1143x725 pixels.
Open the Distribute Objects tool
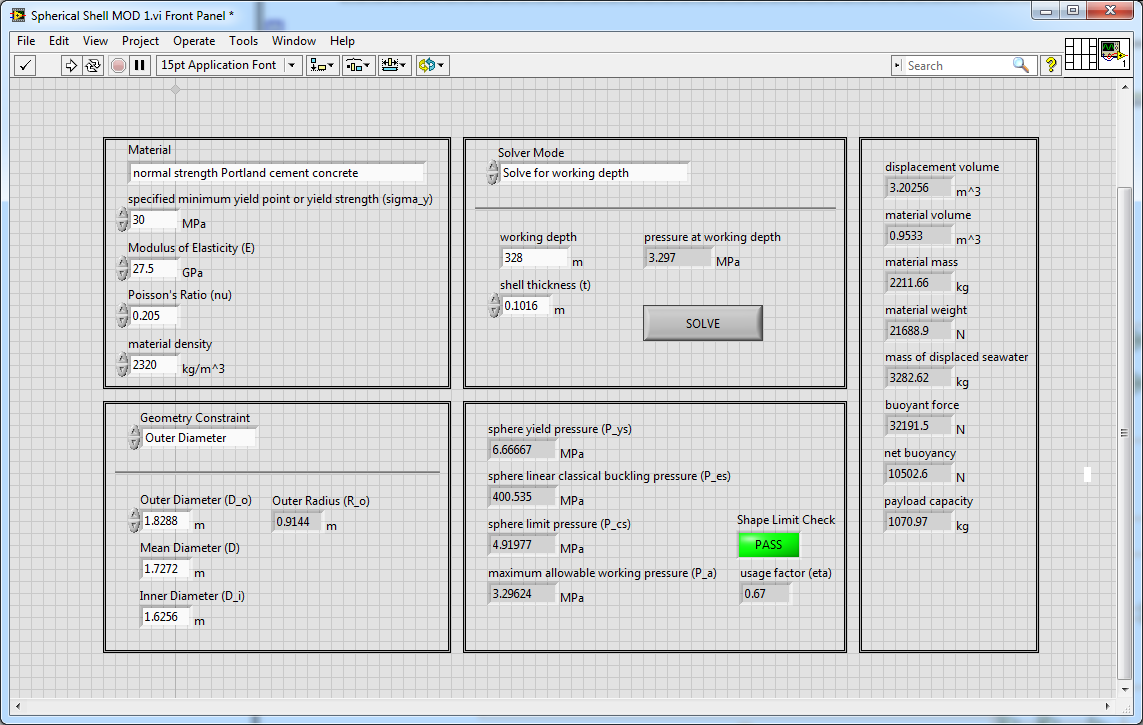pyautogui.click(x=358, y=66)
